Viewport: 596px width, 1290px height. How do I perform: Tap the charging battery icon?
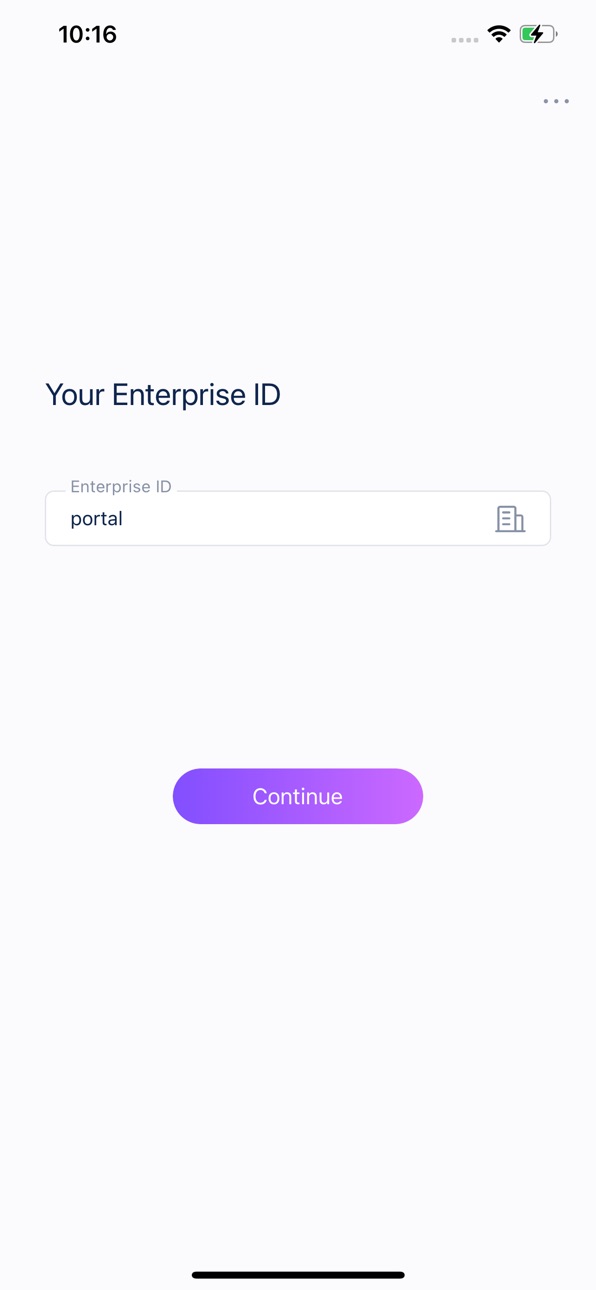coord(538,34)
